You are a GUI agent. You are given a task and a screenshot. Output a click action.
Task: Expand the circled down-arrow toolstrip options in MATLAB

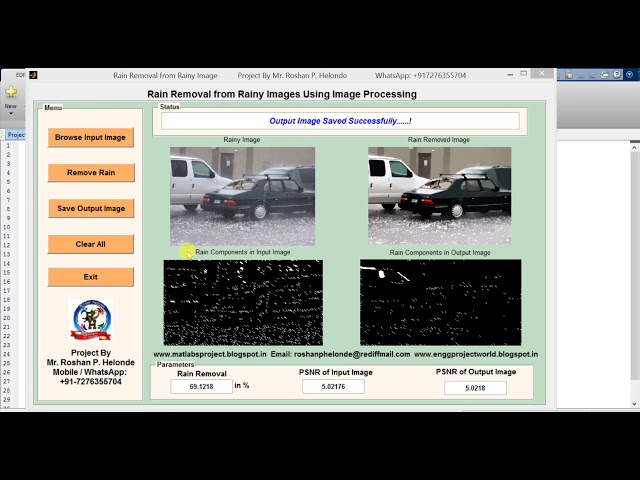[x=629, y=75]
